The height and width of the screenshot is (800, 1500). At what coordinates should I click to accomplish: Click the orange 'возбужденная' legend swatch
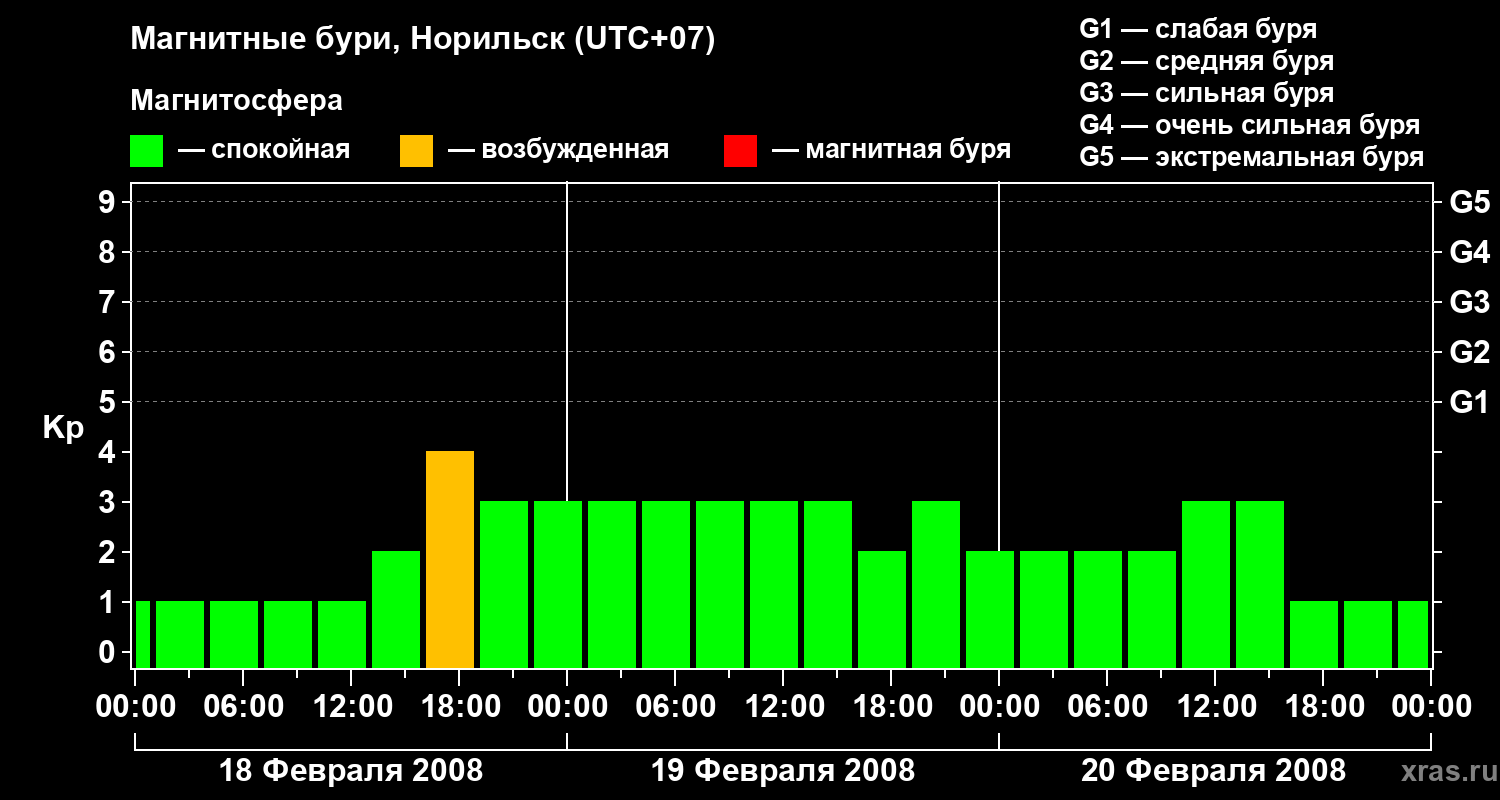(416, 151)
